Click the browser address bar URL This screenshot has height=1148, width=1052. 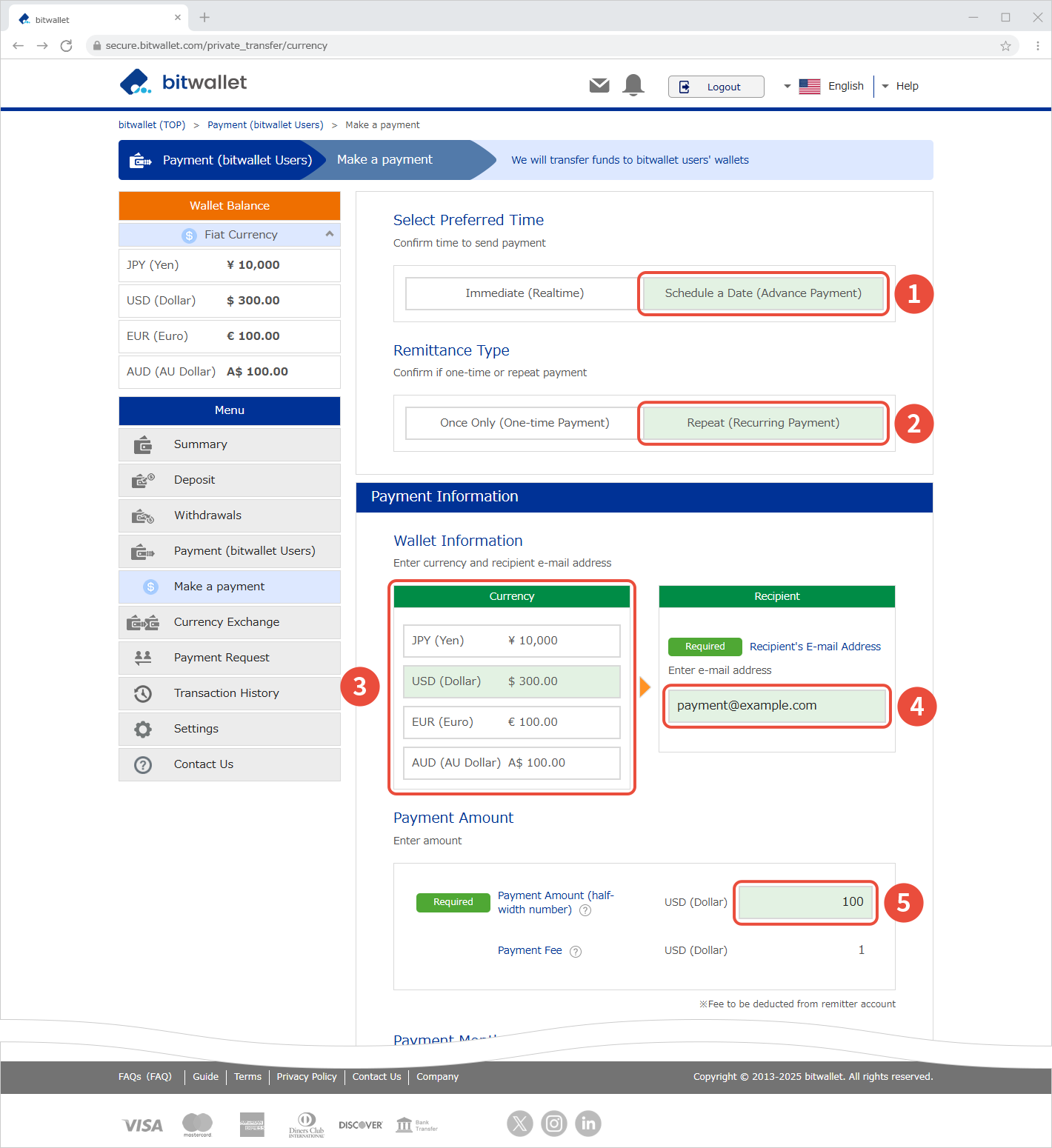point(216,45)
